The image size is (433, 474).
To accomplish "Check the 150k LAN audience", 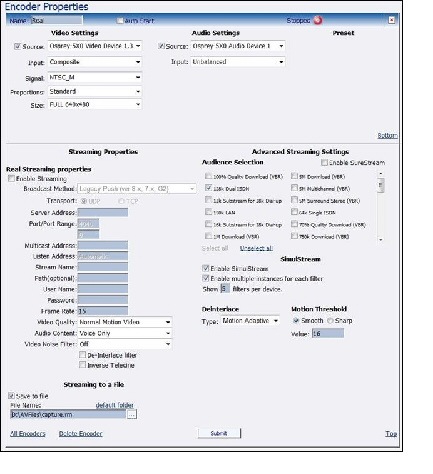I will (208, 212).
